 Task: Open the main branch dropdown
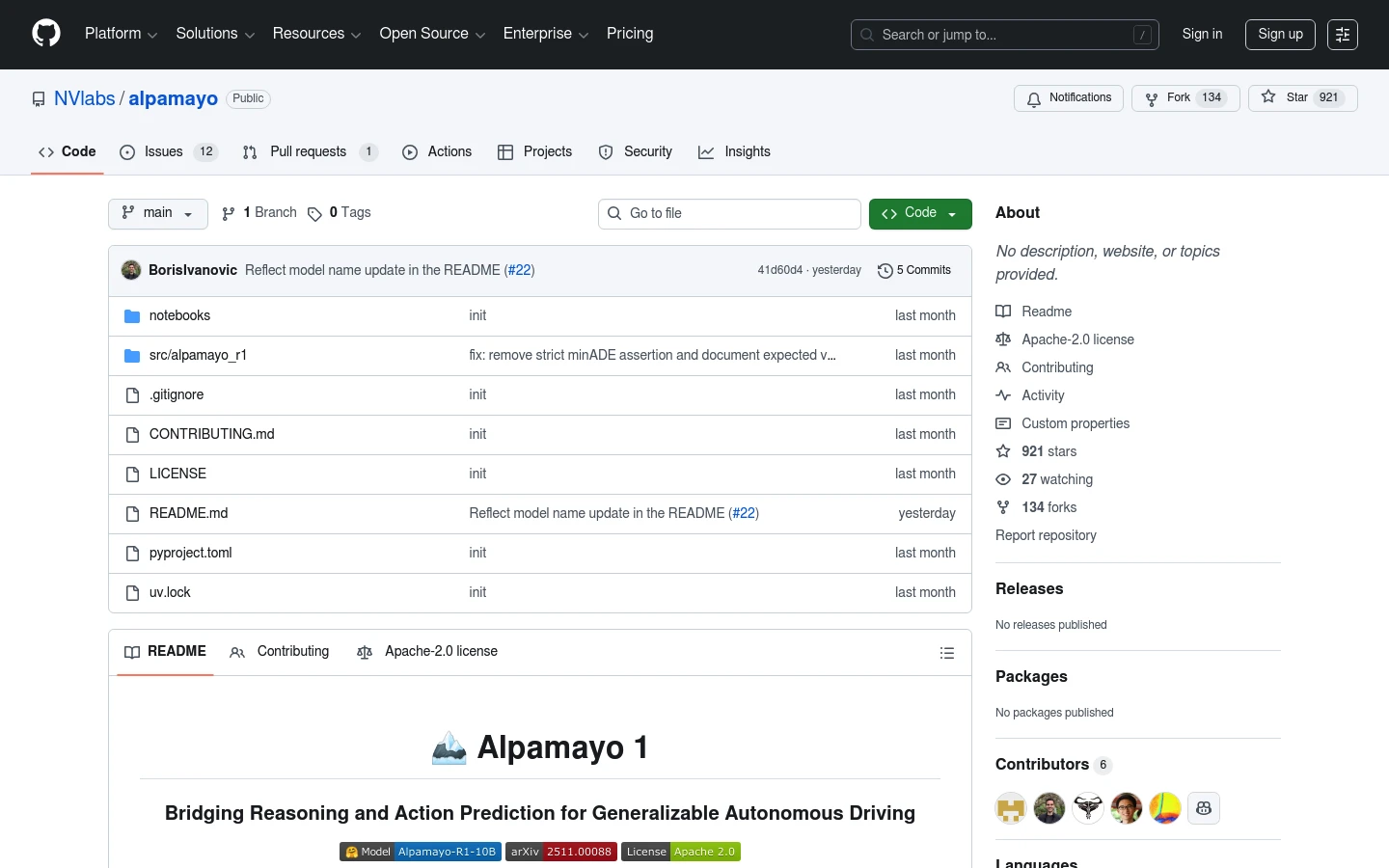pyautogui.click(x=157, y=213)
